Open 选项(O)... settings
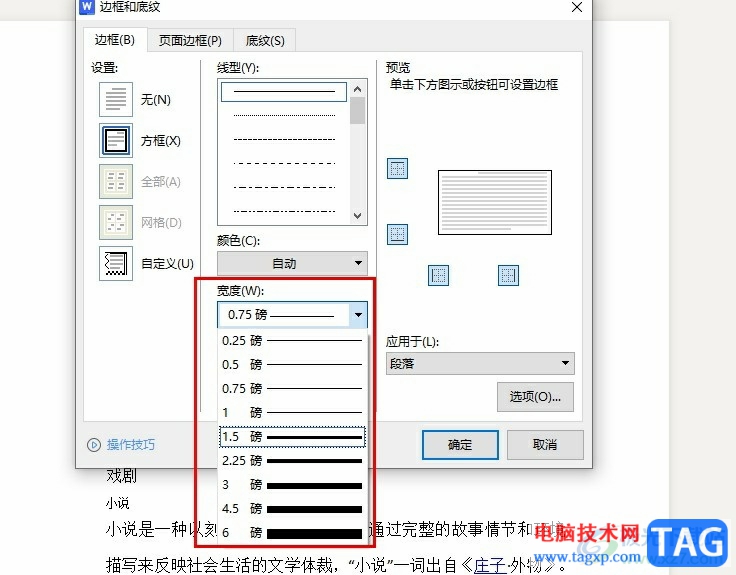The width and height of the screenshot is (736, 575). 535,397
